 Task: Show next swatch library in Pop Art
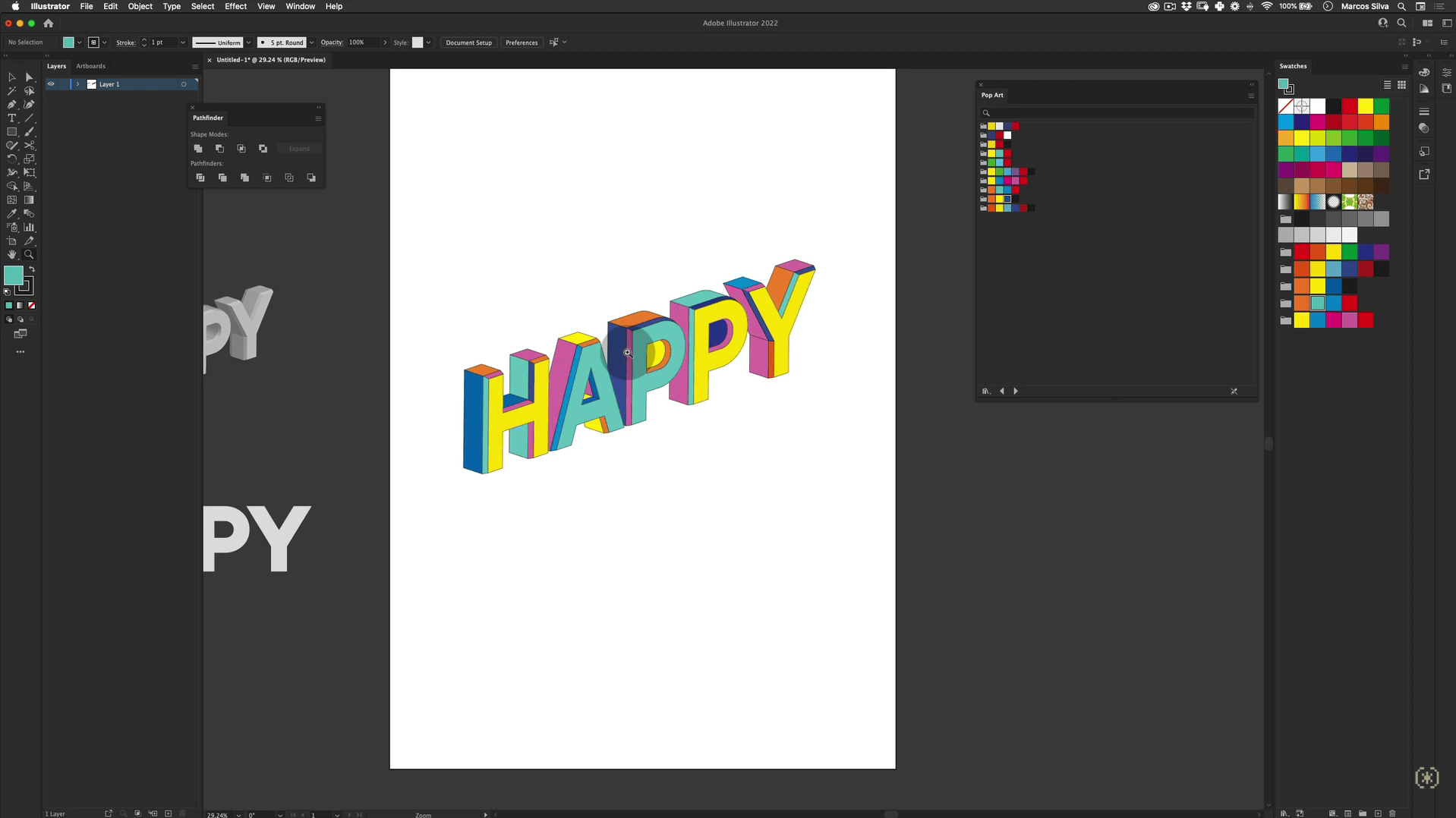pos(1016,392)
